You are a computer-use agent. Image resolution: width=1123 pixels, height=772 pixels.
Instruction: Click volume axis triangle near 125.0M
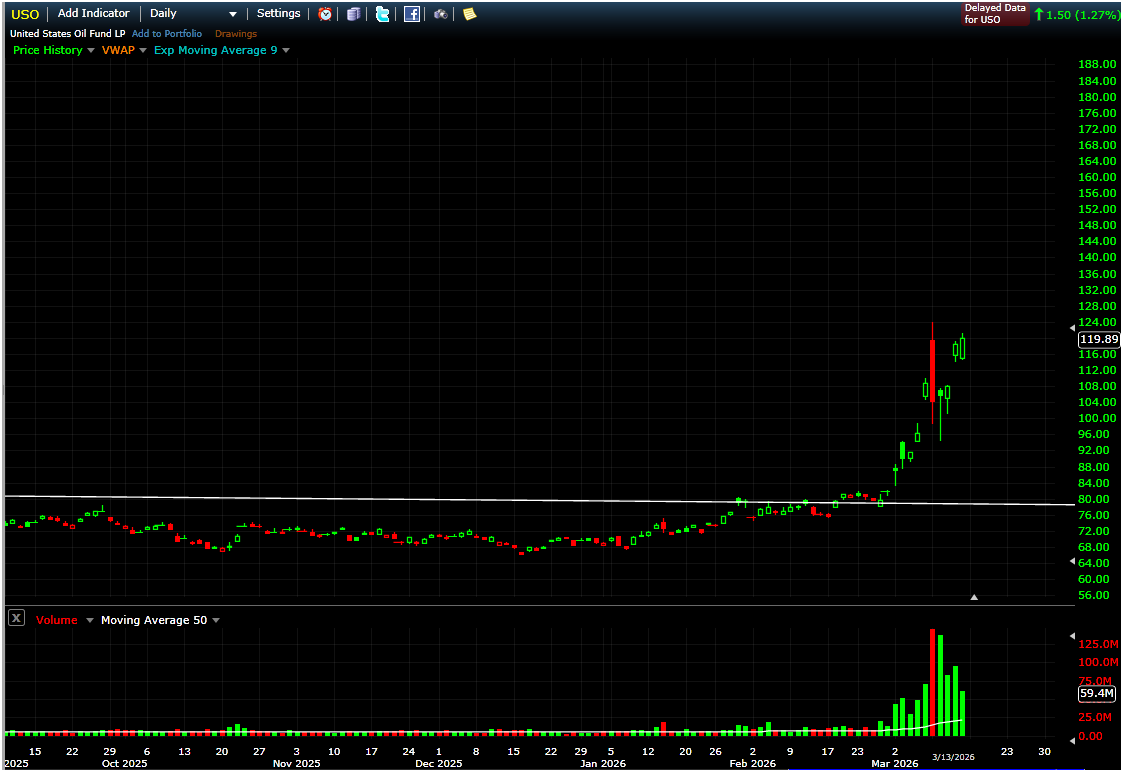point(1072,636)
